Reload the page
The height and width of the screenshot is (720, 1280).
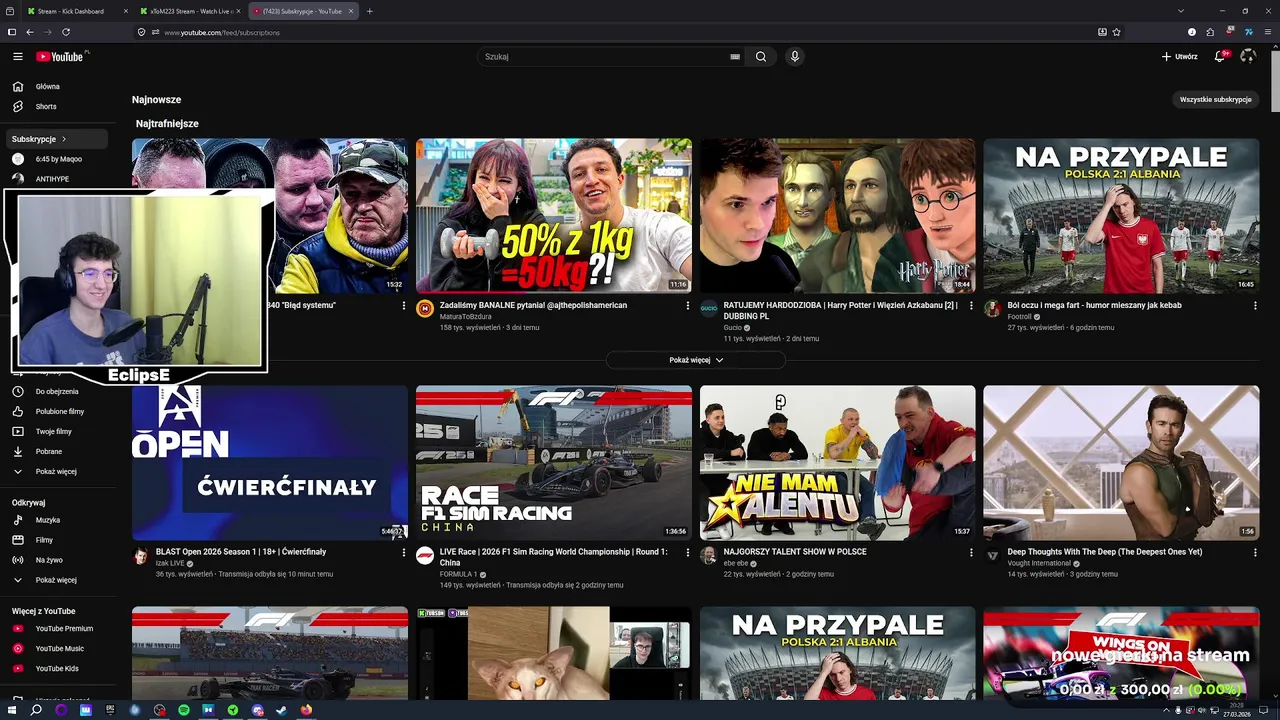[x=66, y=32]
